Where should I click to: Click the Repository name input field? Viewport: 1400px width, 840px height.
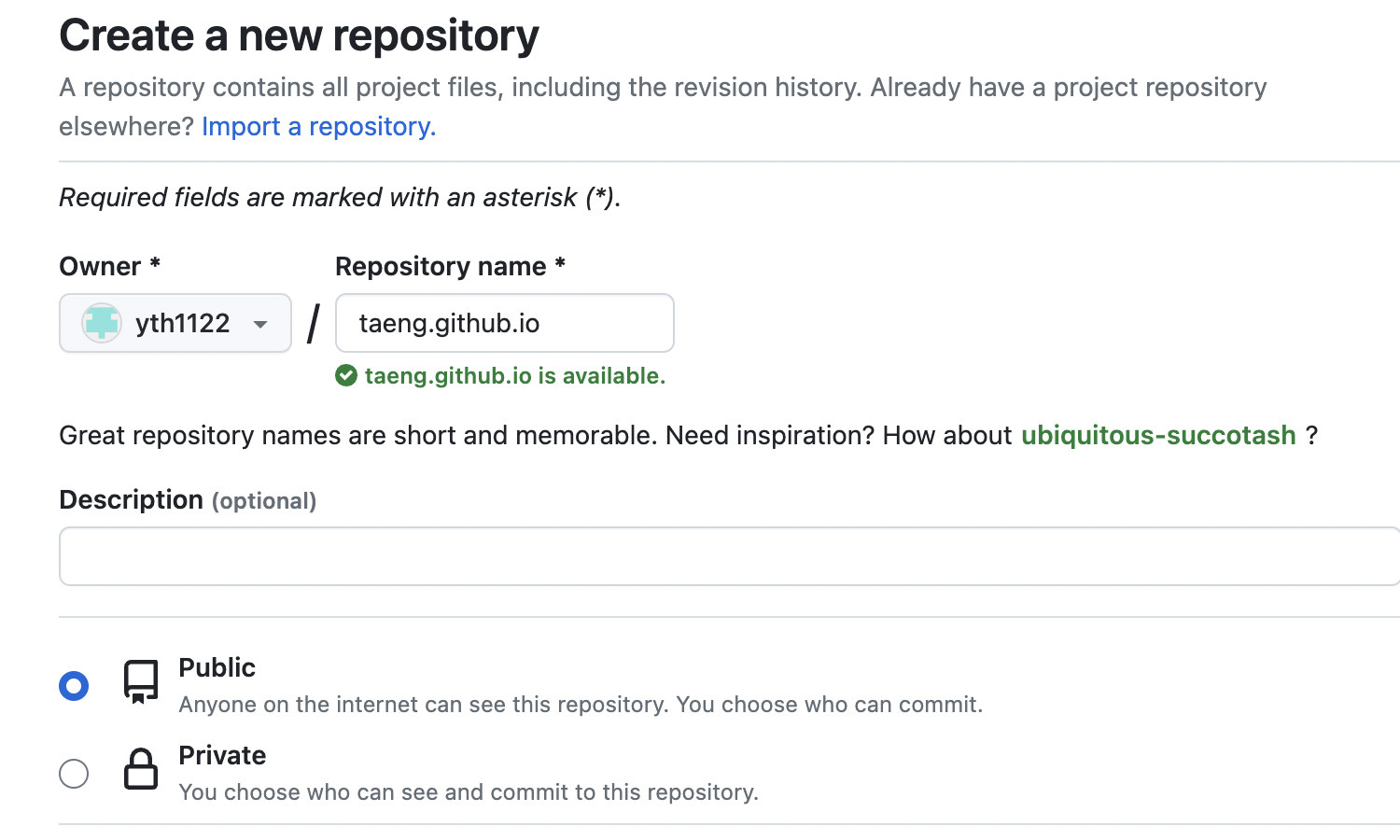pyautogui.click(x=504, y=323)
